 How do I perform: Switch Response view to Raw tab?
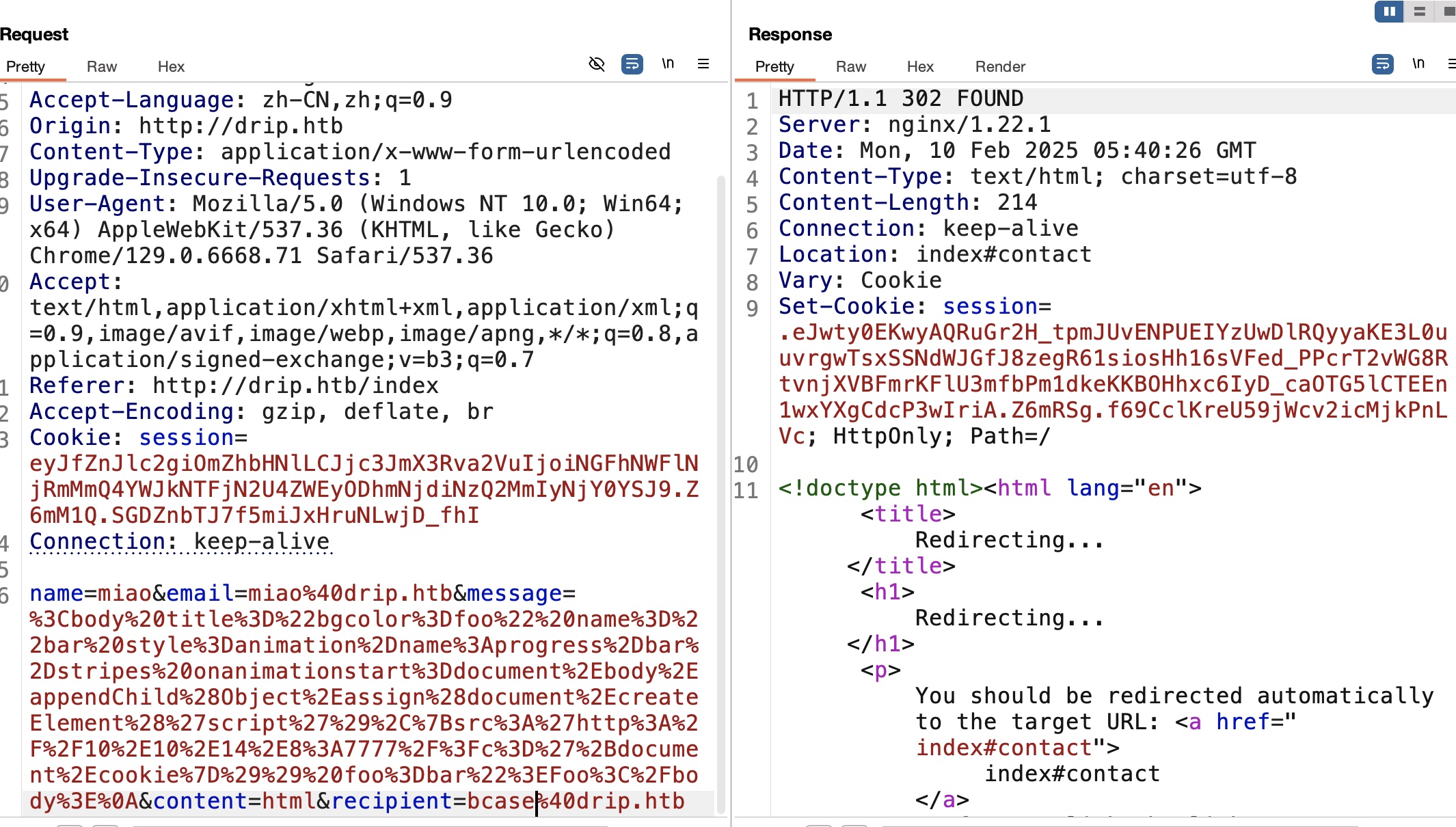point(850,67)
